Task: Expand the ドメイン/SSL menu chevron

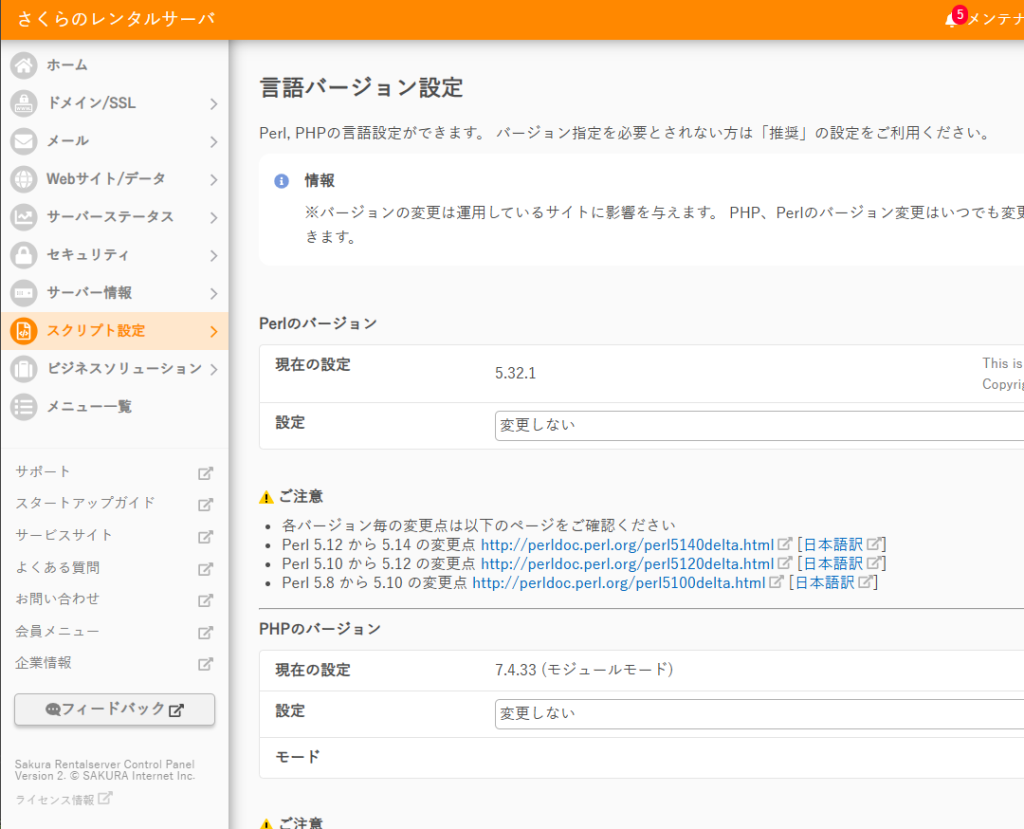Action: click(x=213, y=103)
